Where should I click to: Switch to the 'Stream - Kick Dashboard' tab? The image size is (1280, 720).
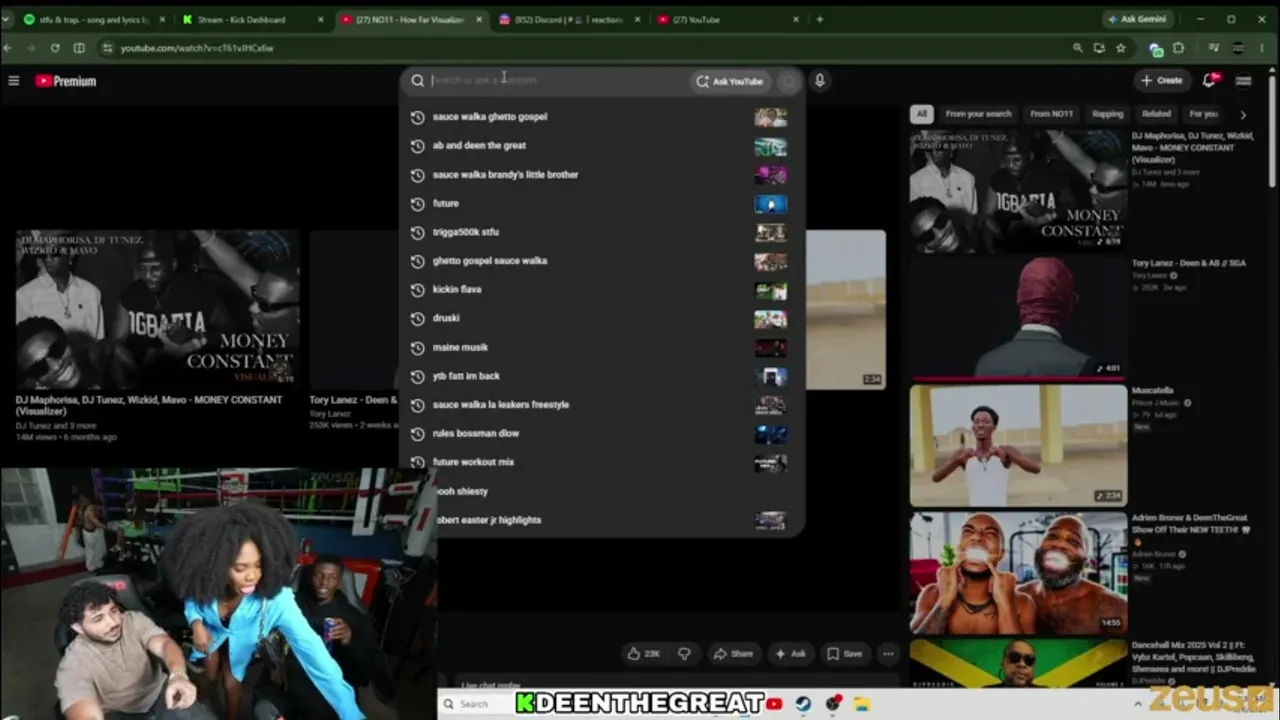253,19
